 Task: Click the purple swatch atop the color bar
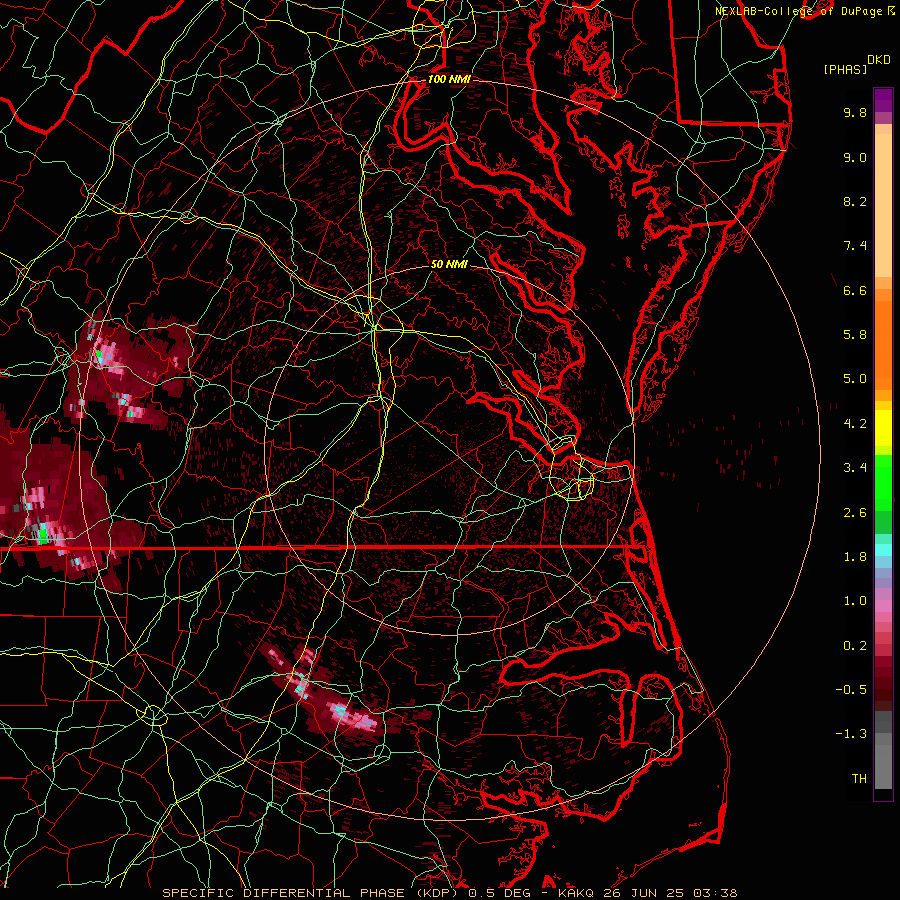(x=883, y=100)
